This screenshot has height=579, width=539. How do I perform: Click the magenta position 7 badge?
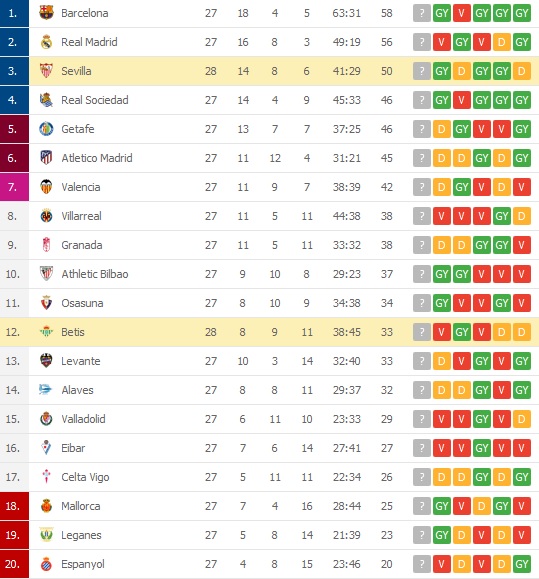[x=14, y=187]
